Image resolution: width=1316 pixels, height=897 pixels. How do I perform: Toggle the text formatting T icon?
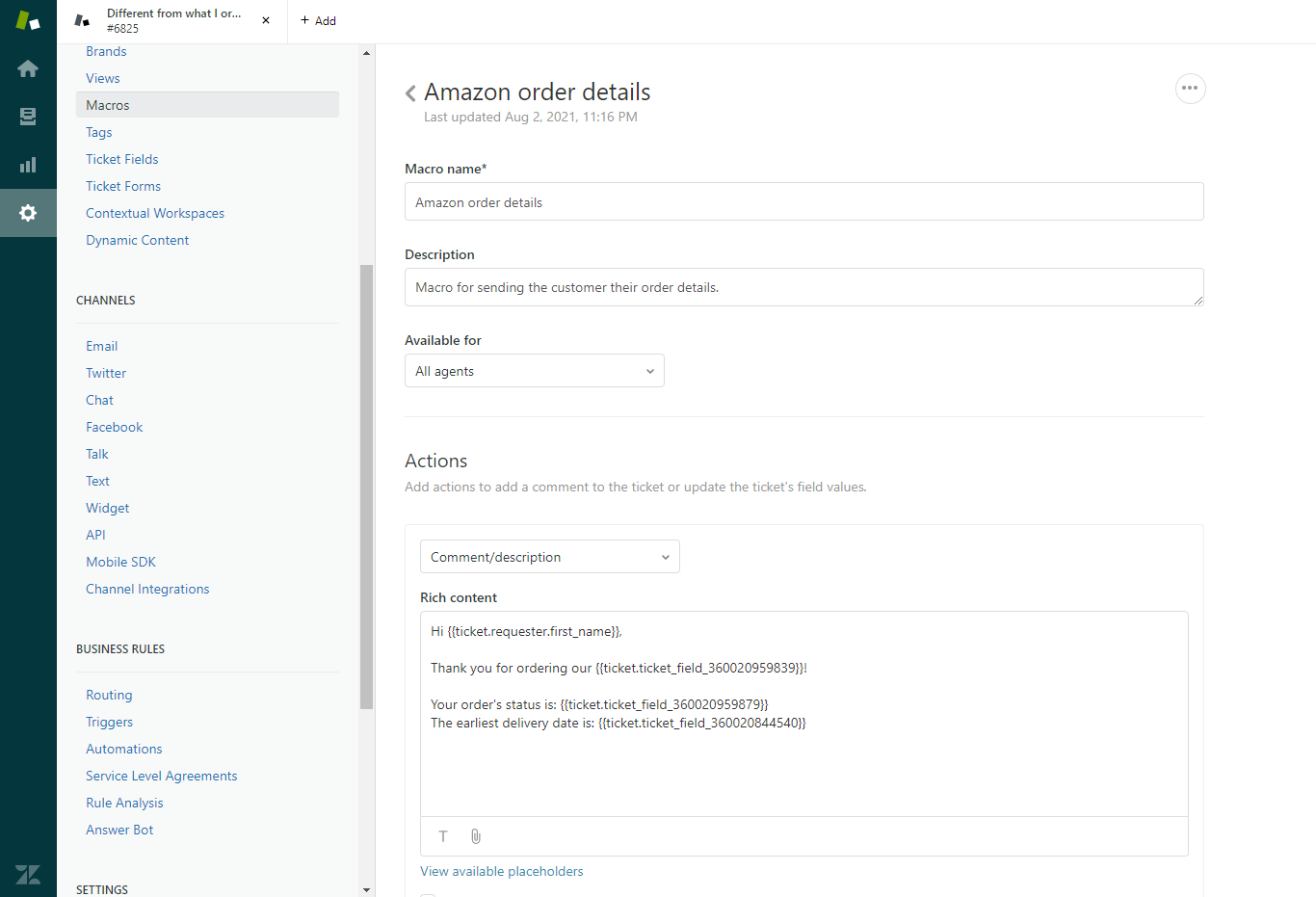[443, 836]
